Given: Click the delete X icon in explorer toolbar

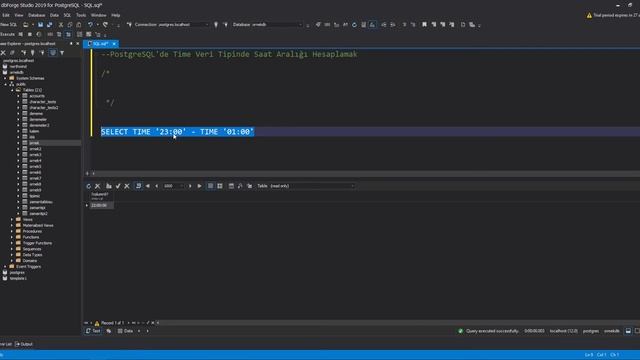Looking at the screenshot, I should [3, 53].
